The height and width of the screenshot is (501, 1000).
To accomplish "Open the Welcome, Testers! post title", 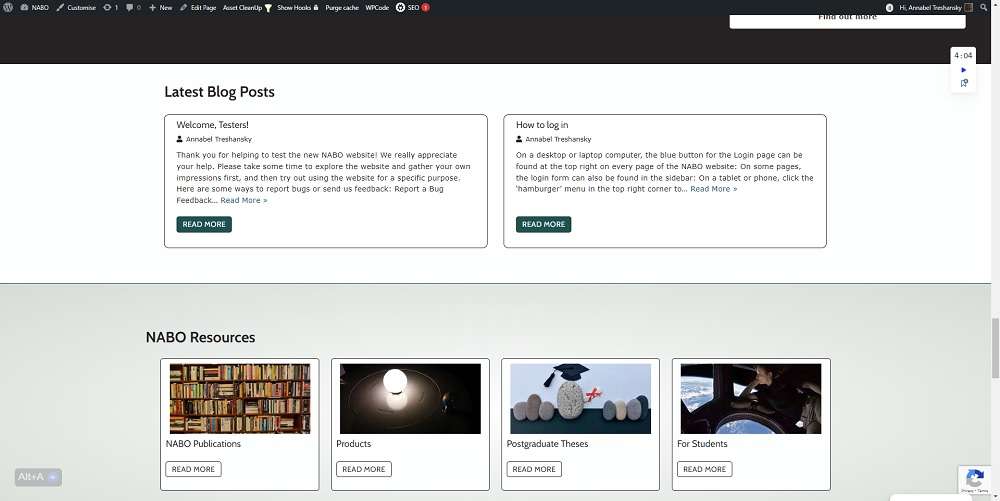I will coord(212,125).
